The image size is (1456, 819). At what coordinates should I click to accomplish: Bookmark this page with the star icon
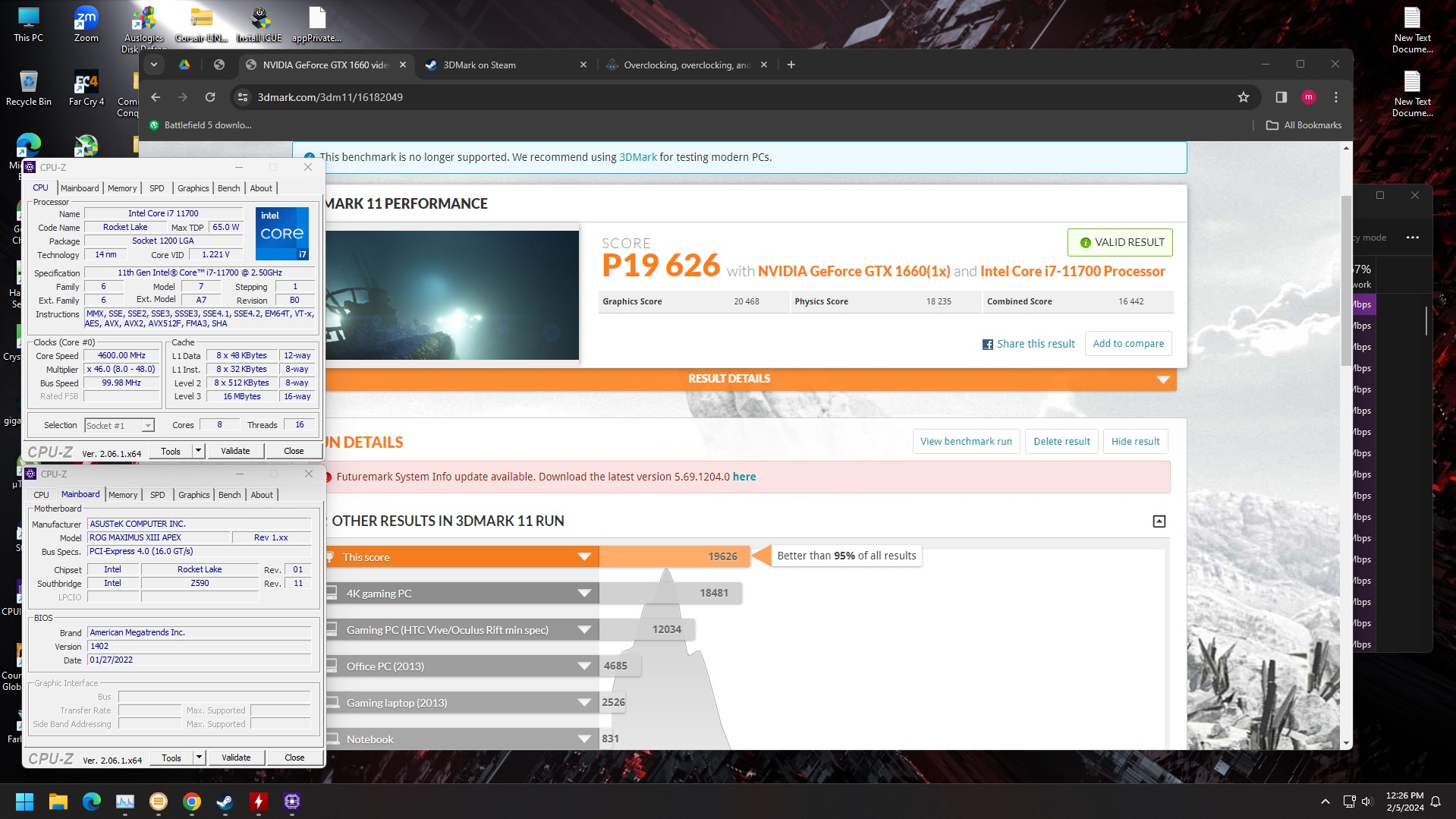pyautogui.click(x=1243, y=97)
